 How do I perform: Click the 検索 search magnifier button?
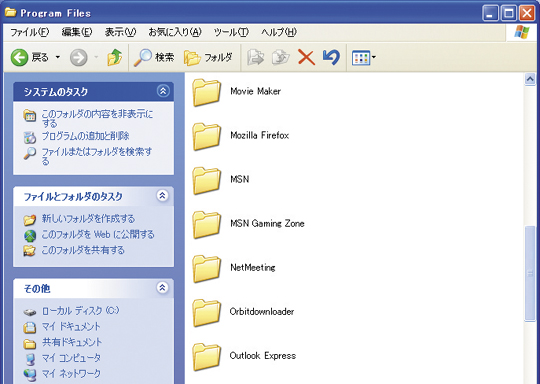[x=154, y=57]
